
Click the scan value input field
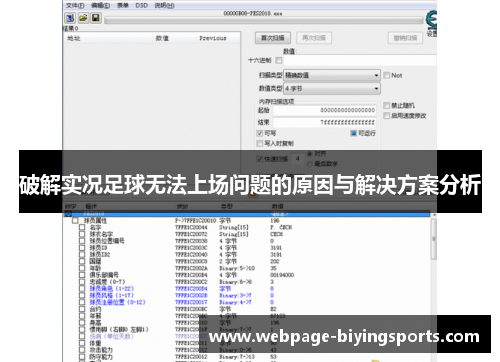pyautogui.click(x=360, y=60)
